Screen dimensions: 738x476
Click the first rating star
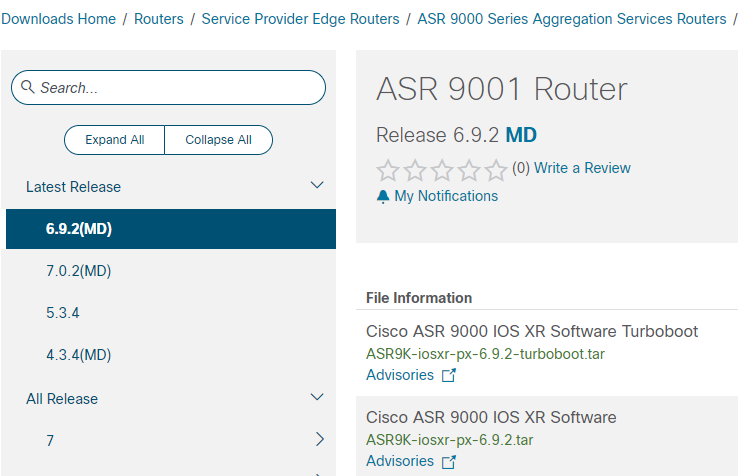tap(388, 170)
